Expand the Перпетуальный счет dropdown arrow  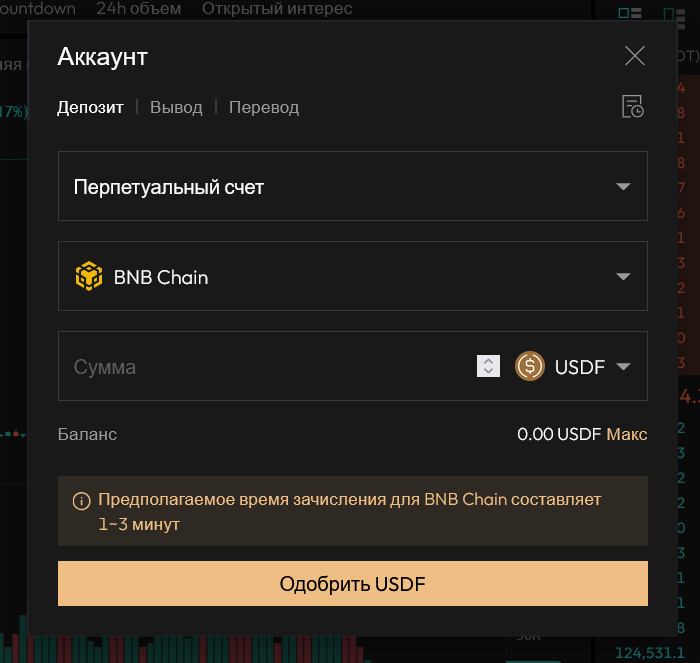pyautogui.click(x=623, y=186)
